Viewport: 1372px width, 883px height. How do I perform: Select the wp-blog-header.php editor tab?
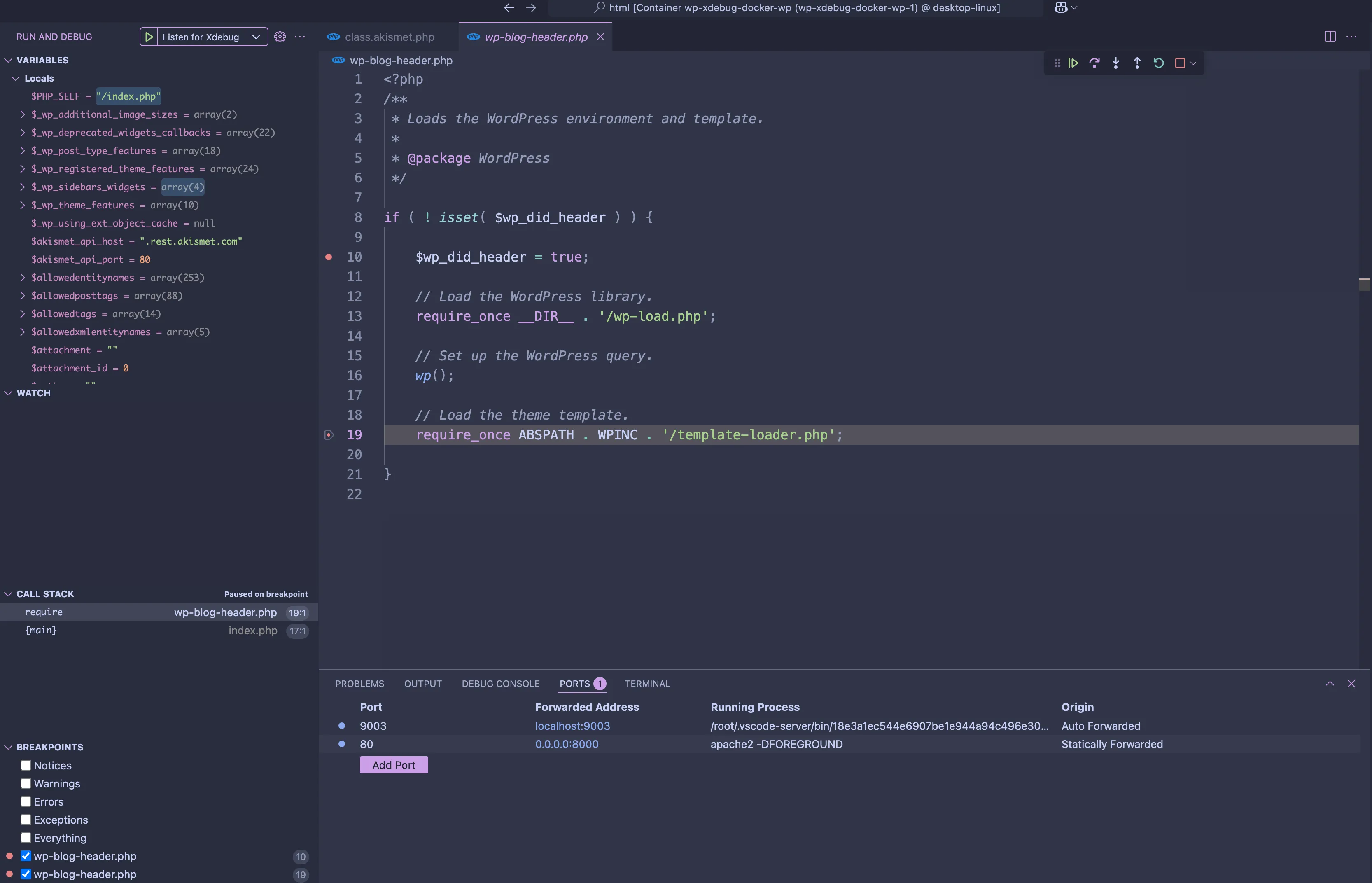tap(536, 37)
